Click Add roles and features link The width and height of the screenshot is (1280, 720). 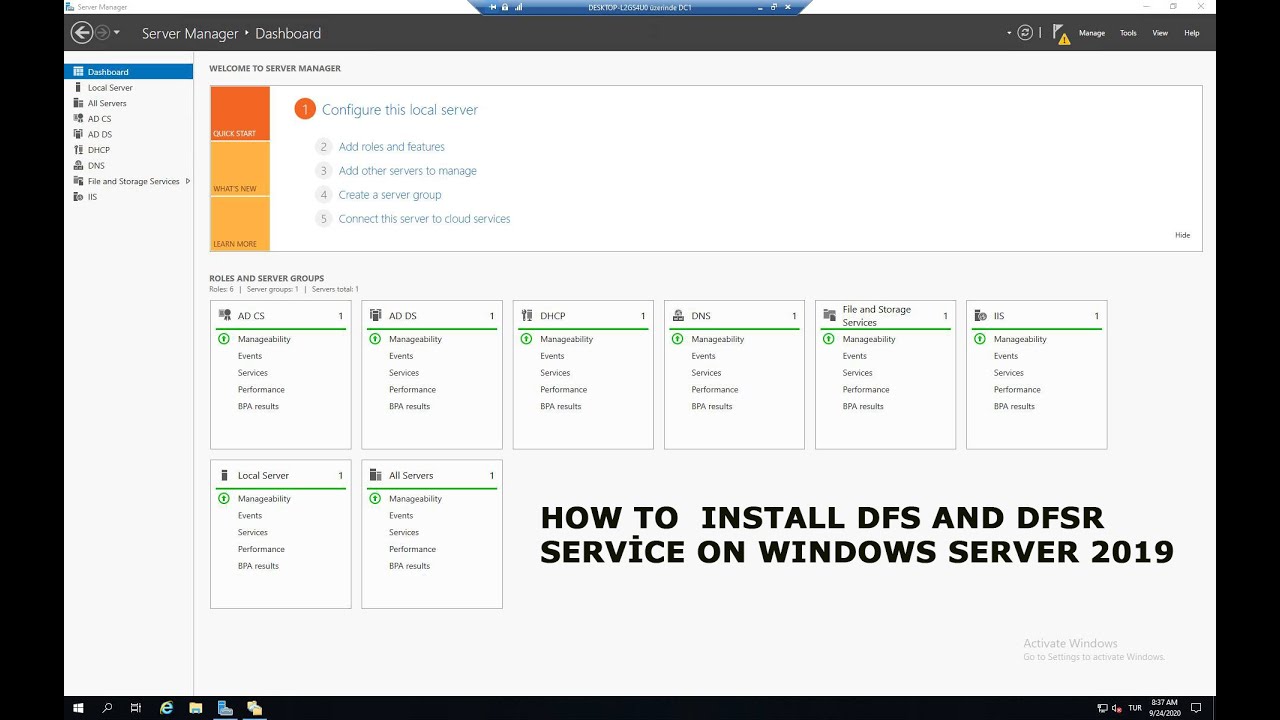(x=392, y=147)
